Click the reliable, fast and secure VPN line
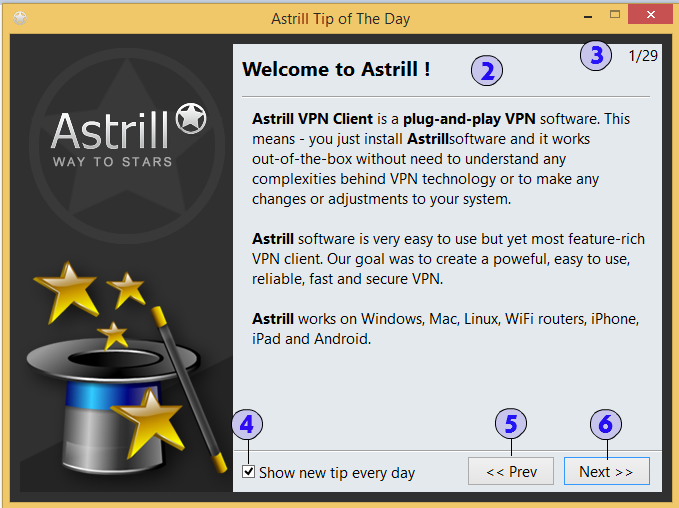Viewport: 679px width, 508px height. coord(347,279)
